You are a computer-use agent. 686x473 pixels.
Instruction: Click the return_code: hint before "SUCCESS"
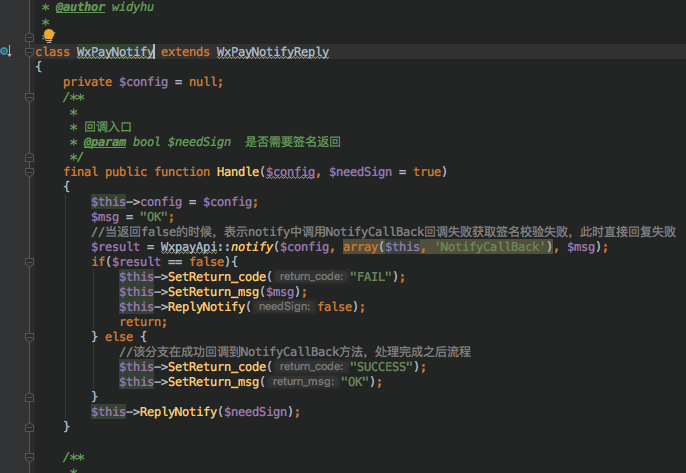pyautogui.click(x=311, y=367)
